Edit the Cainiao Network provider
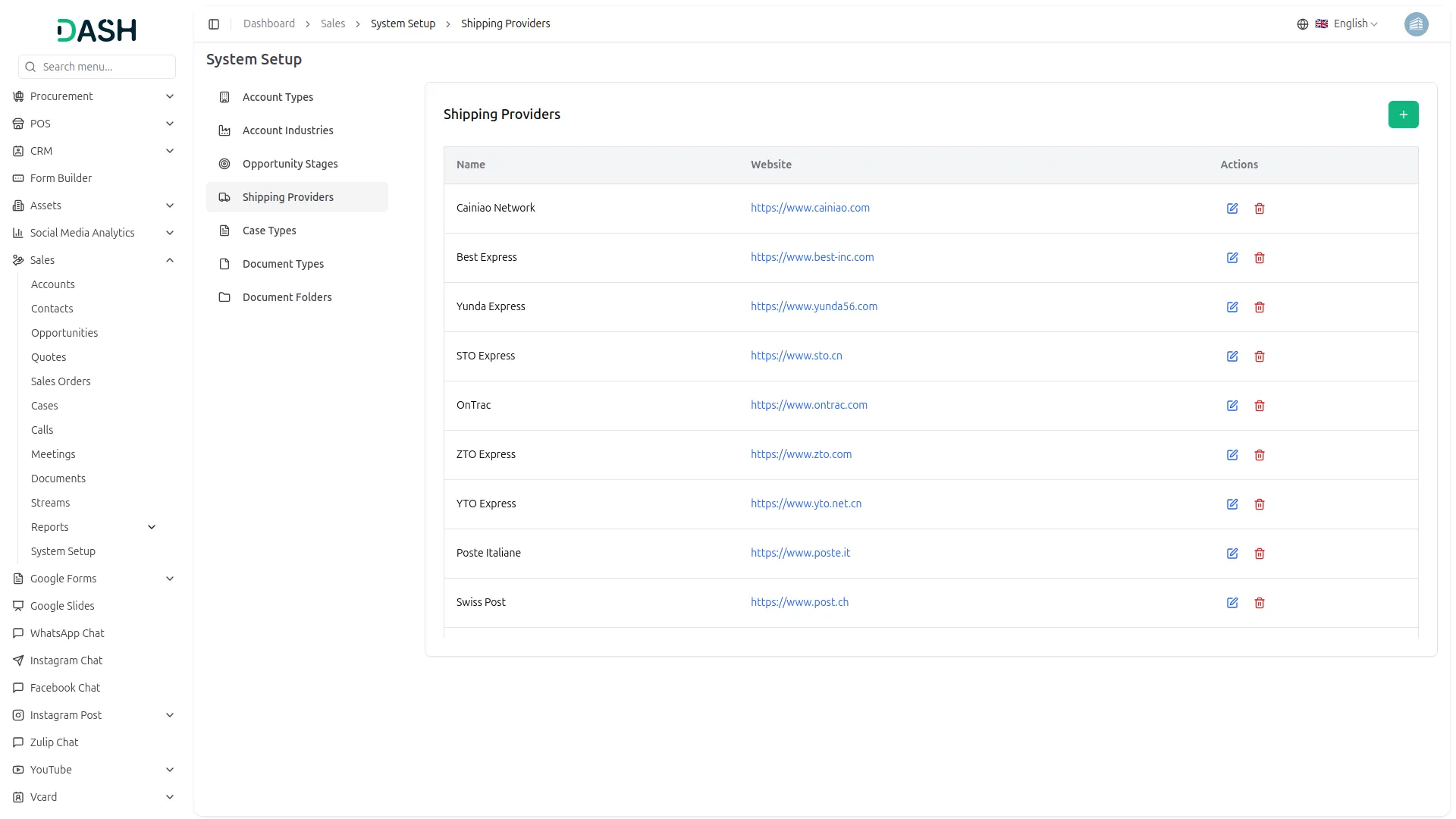The height and width of the screenshot is (819, 1456). [x=1232, y=209]
